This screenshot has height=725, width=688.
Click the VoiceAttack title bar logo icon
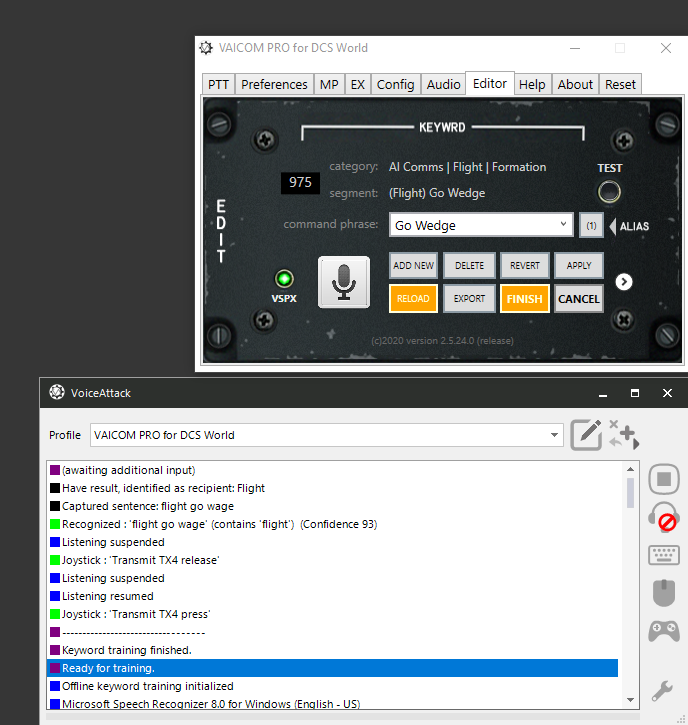(x=57, y=393)
